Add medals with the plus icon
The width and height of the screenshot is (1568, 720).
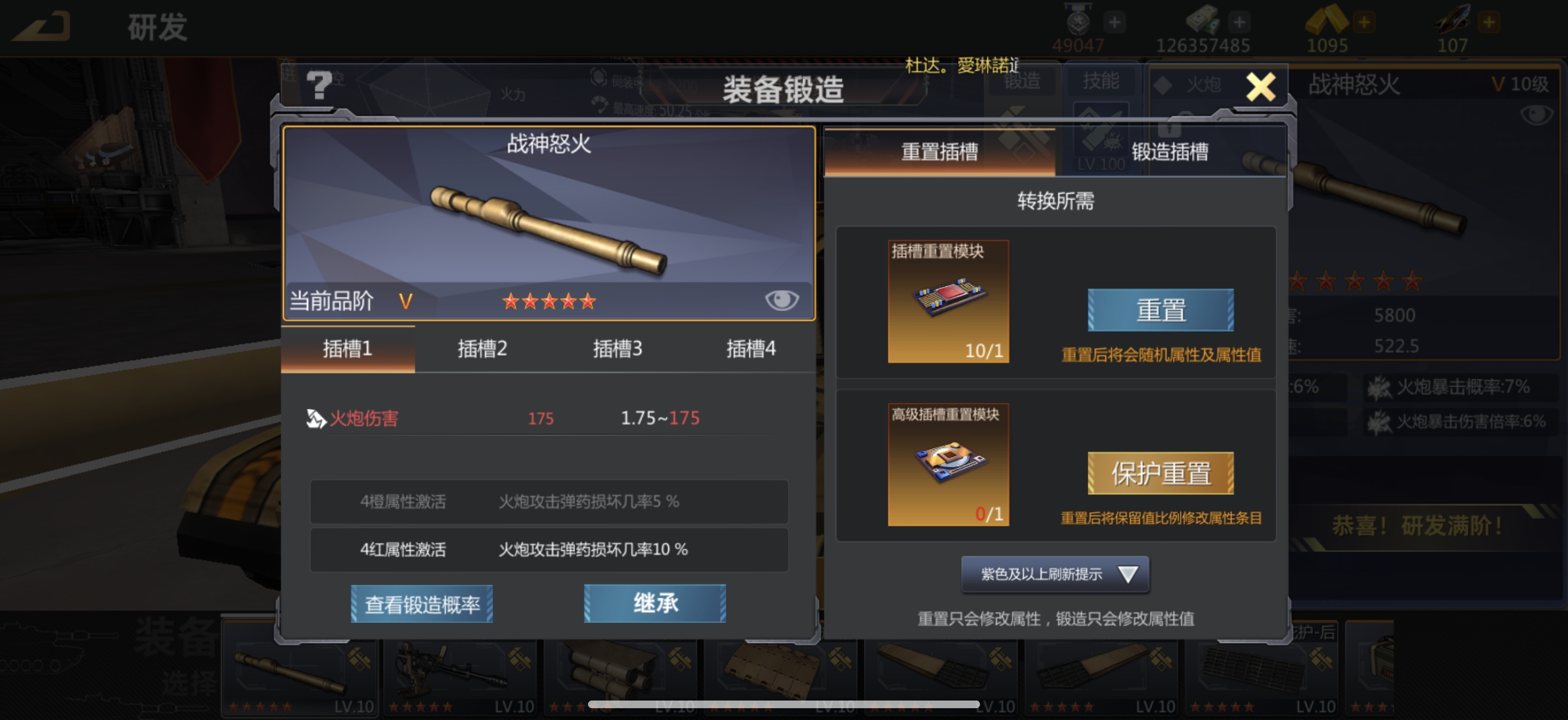(x=1115, y=23)
